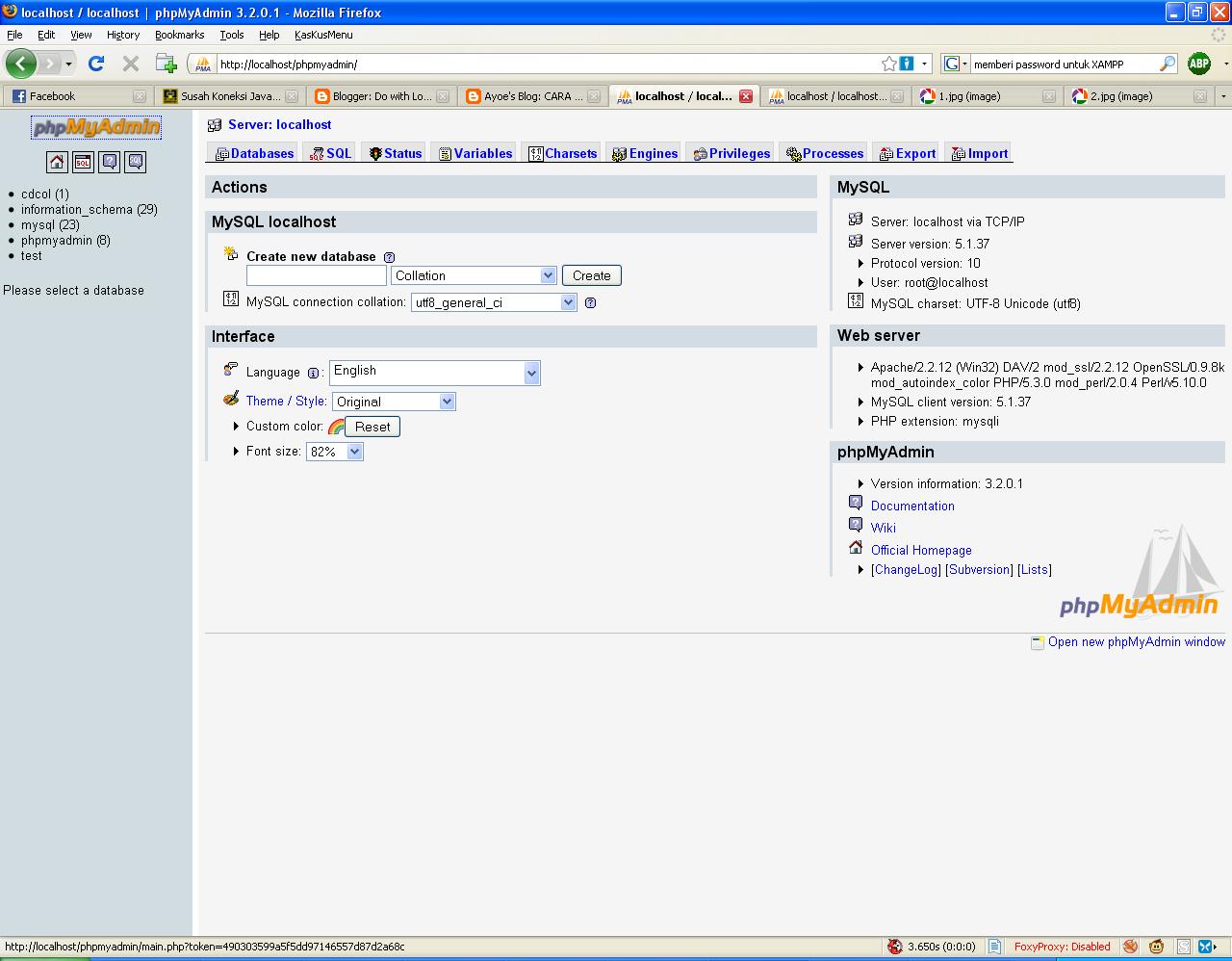Open the History menu
This screenshot has width=1232, height=961.
[x=123, y=35]
